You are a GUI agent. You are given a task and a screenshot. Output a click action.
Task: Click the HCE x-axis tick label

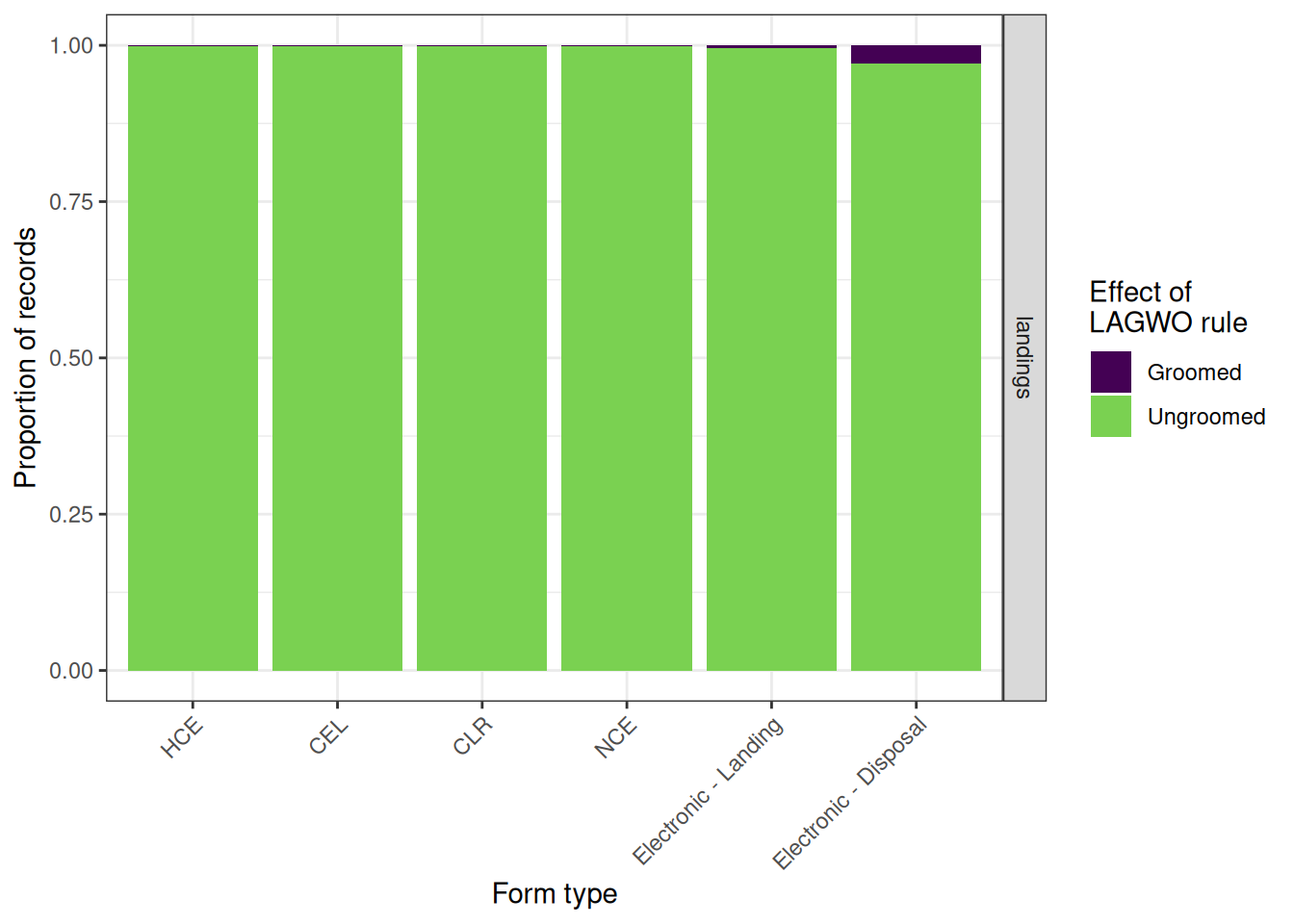(x=182, y=738)
